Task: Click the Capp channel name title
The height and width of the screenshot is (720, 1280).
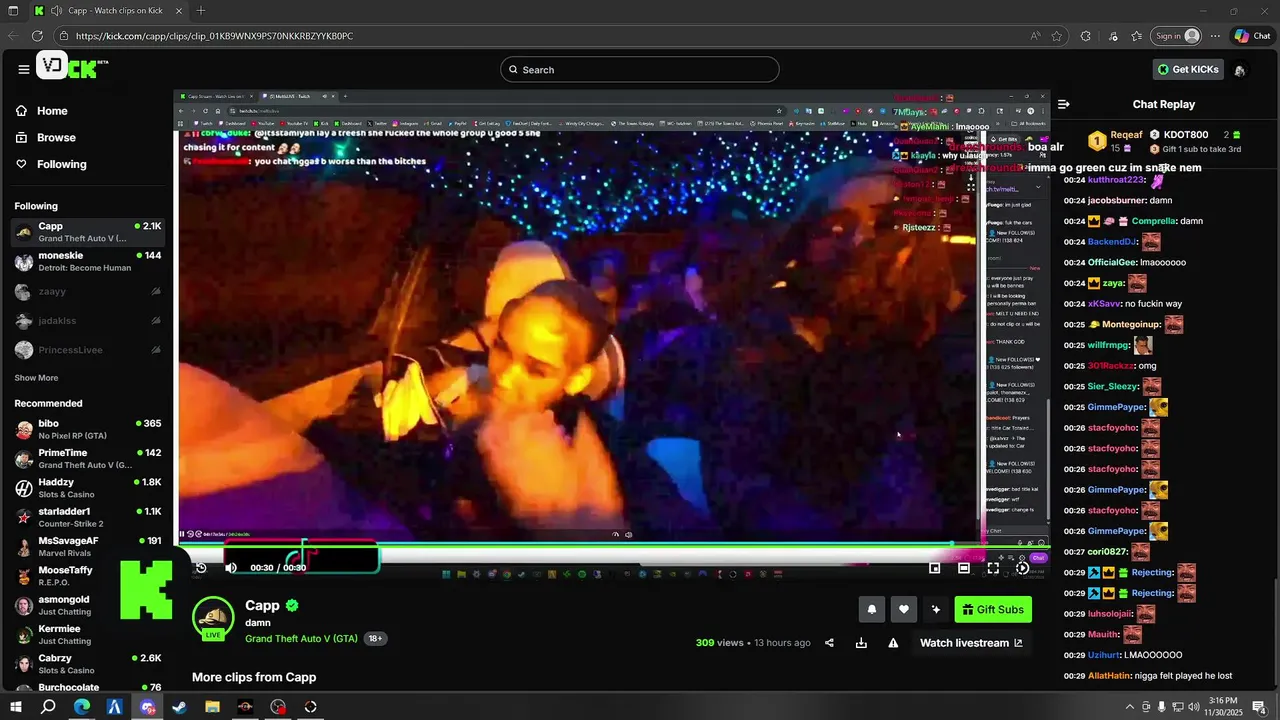Action: (262, 605)
